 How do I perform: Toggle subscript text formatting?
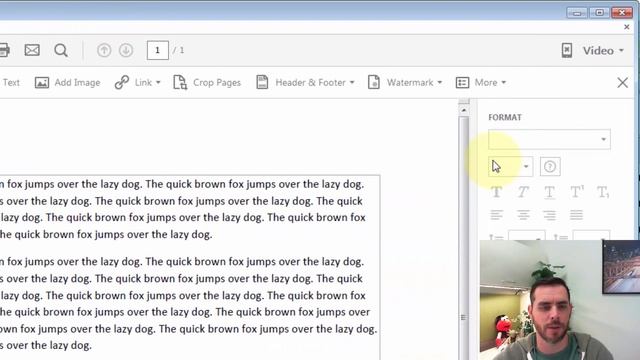[603, 192]
